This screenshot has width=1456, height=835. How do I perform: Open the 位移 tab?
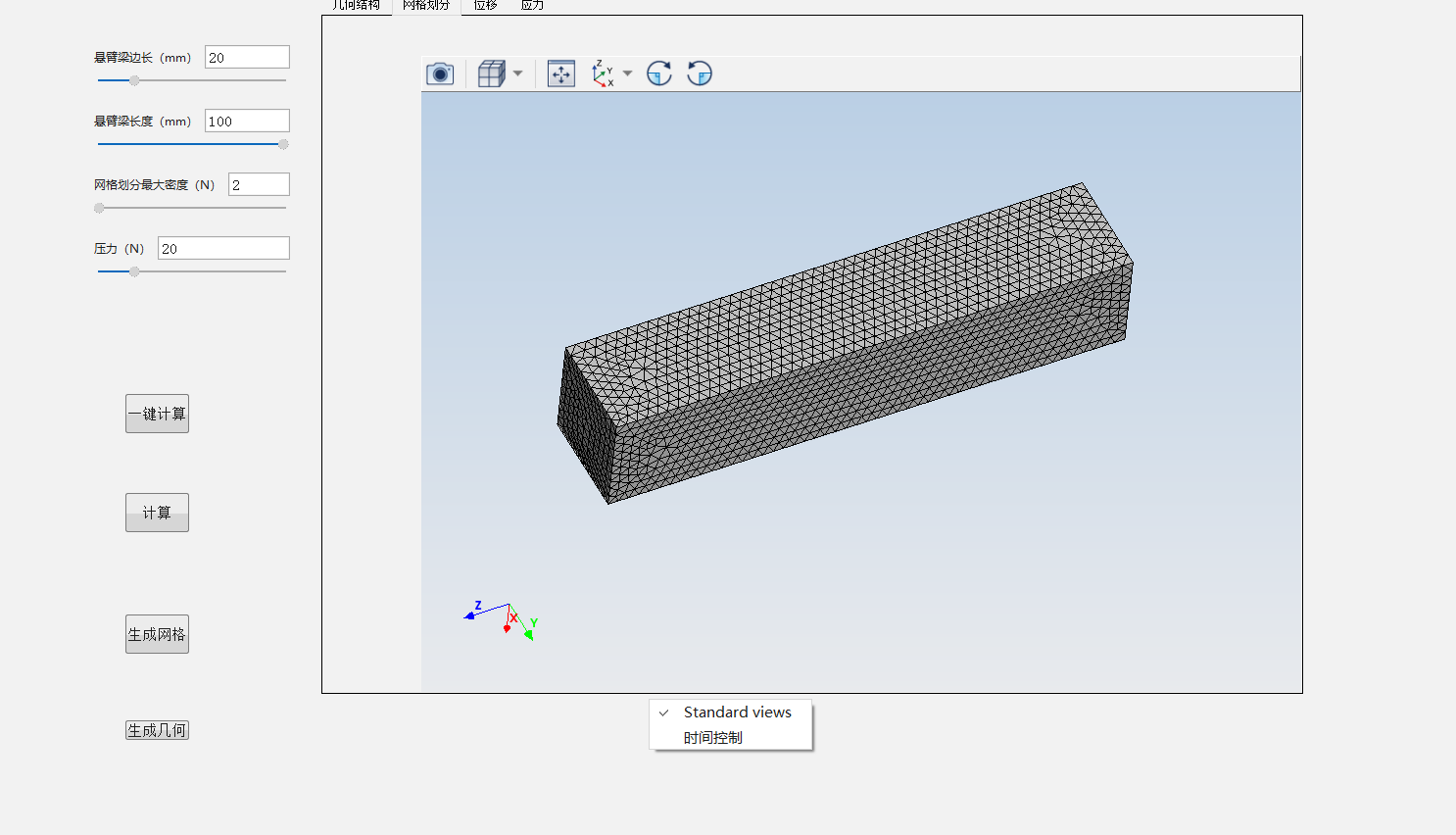click(485, 6)
